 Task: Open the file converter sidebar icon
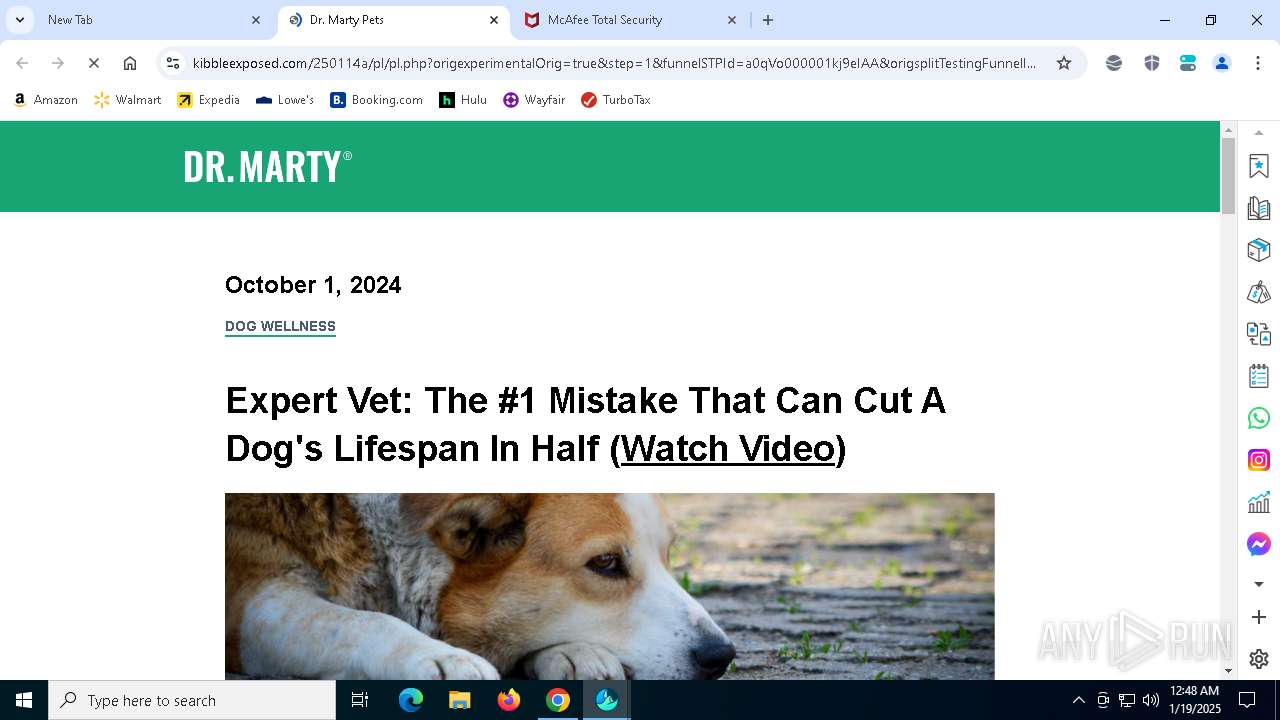point(1259,334)
